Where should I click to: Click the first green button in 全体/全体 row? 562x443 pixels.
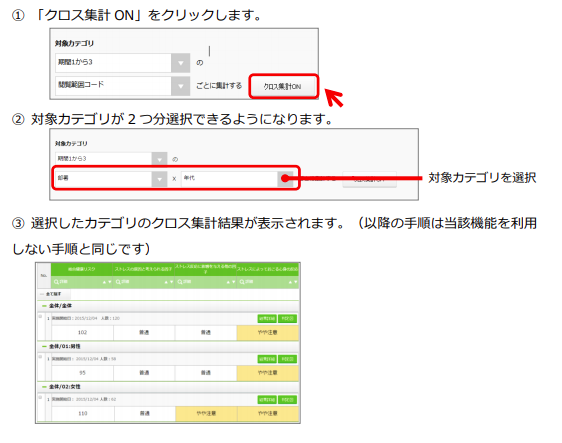[267, 319]
